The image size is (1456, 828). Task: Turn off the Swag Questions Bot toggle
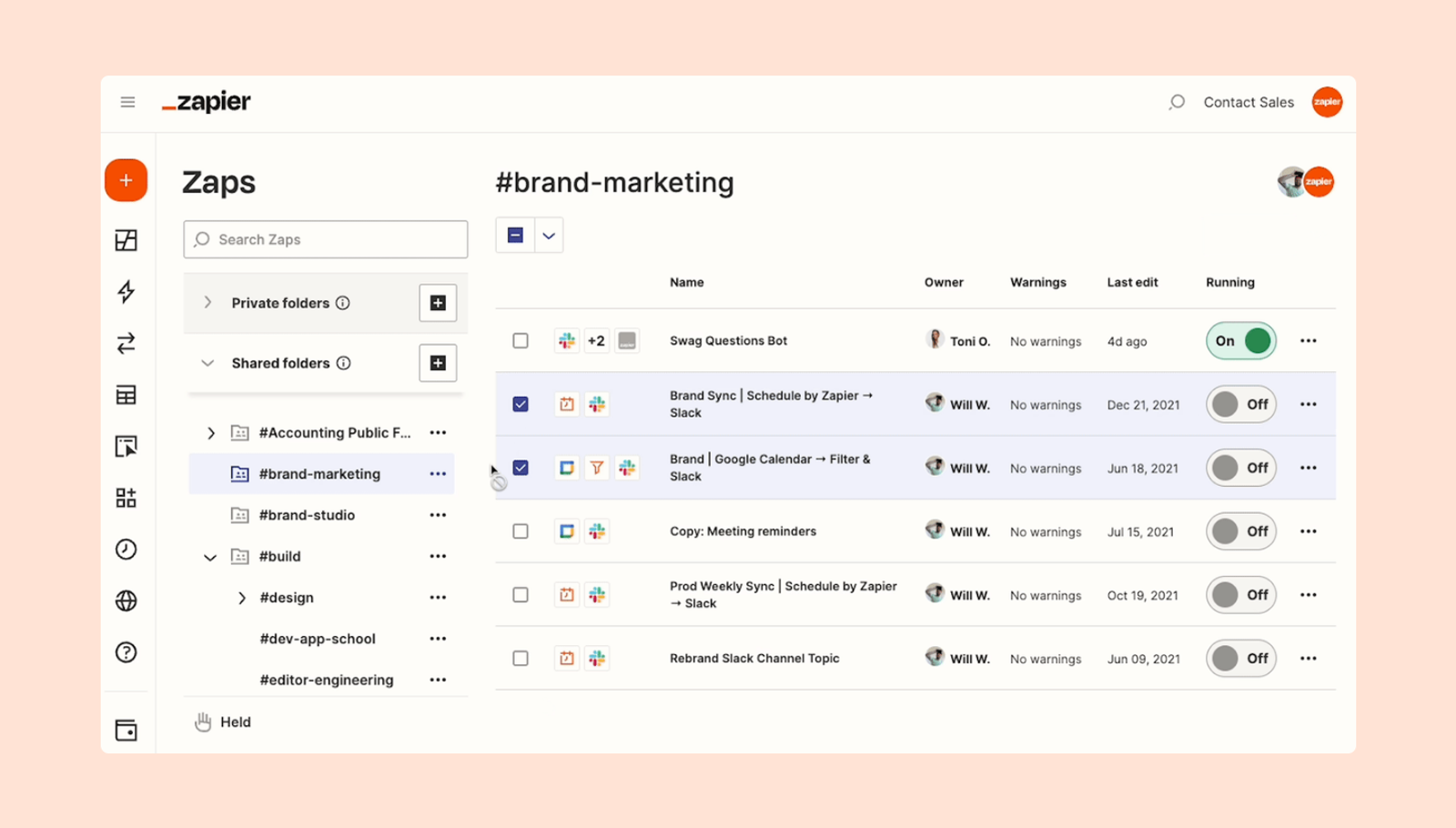(x=1241, y=341)
